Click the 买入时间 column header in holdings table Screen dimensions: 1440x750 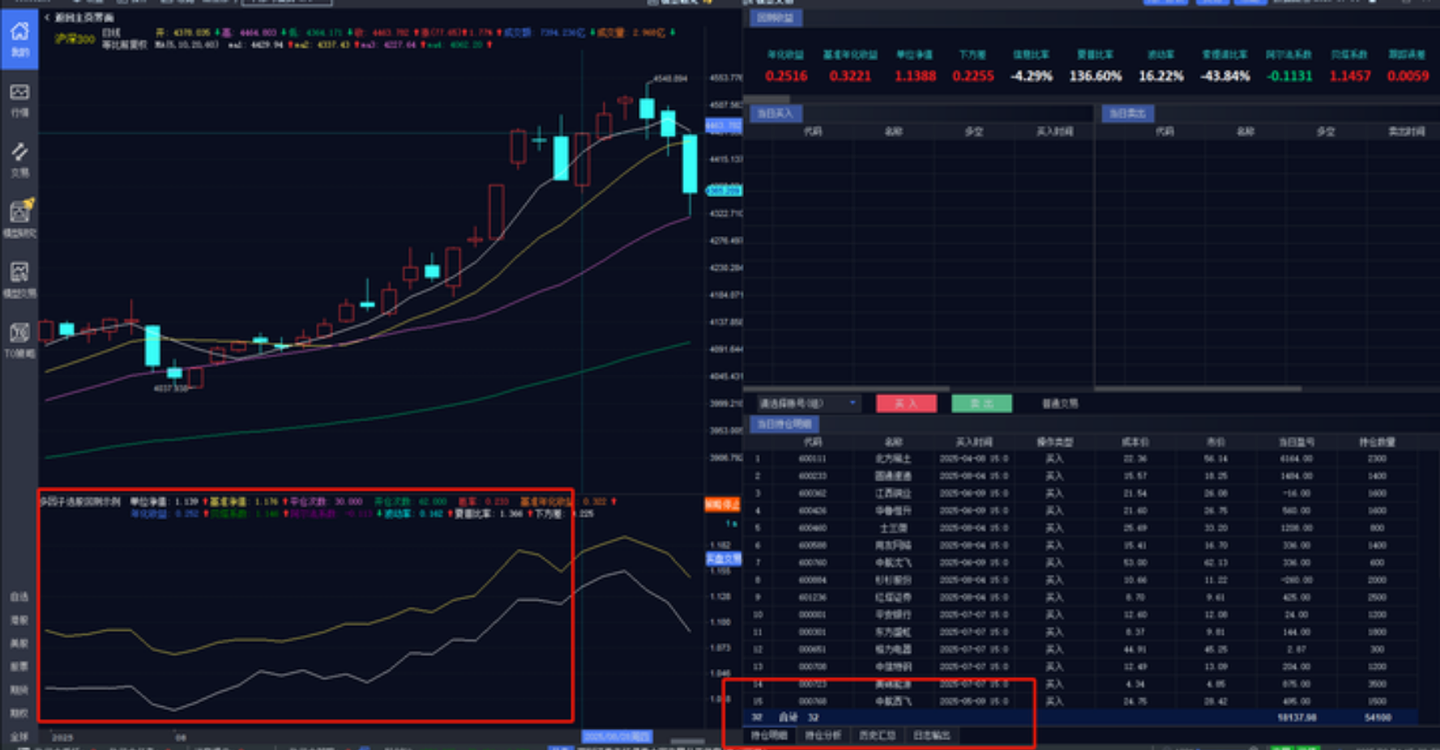pos(973,441)
